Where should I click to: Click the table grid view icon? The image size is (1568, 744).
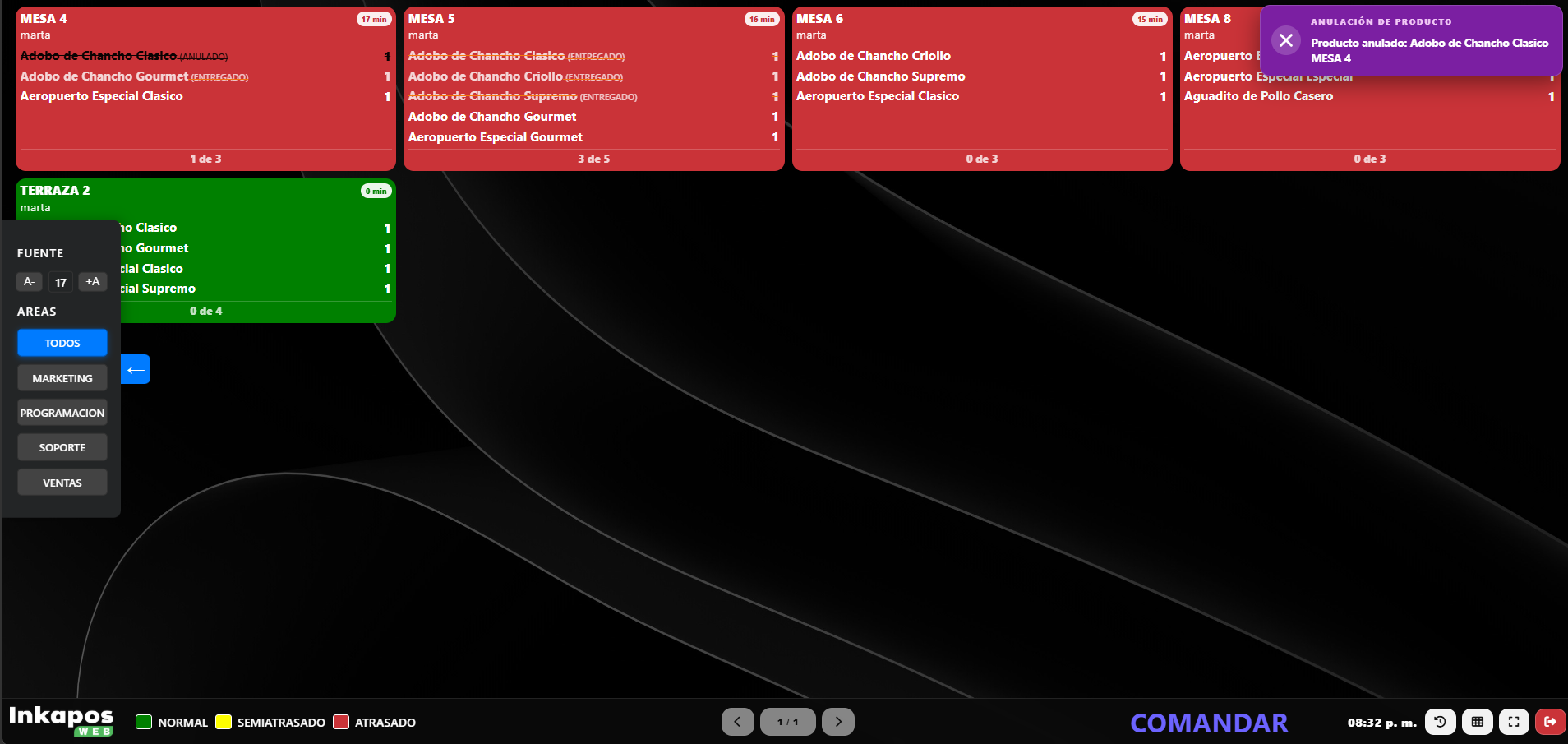coord(1477,722)
